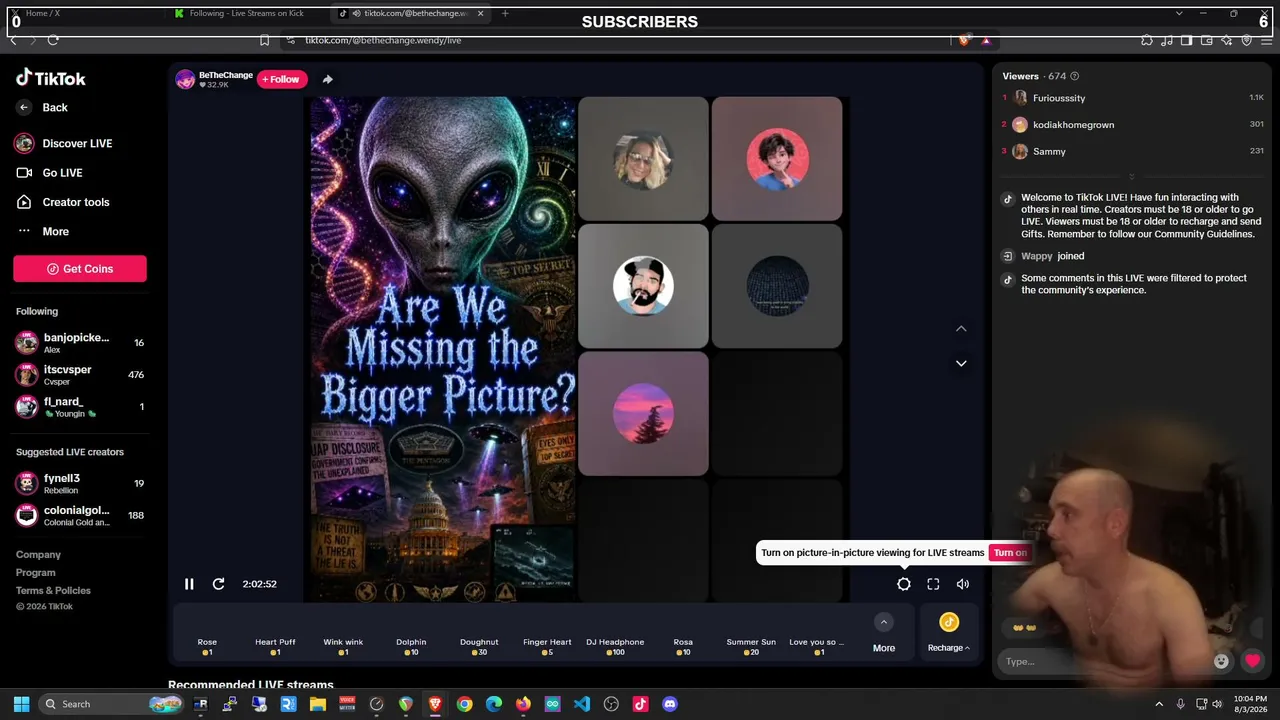Click the stream reload icon beside 2:02:52

[x=218, y=584]
